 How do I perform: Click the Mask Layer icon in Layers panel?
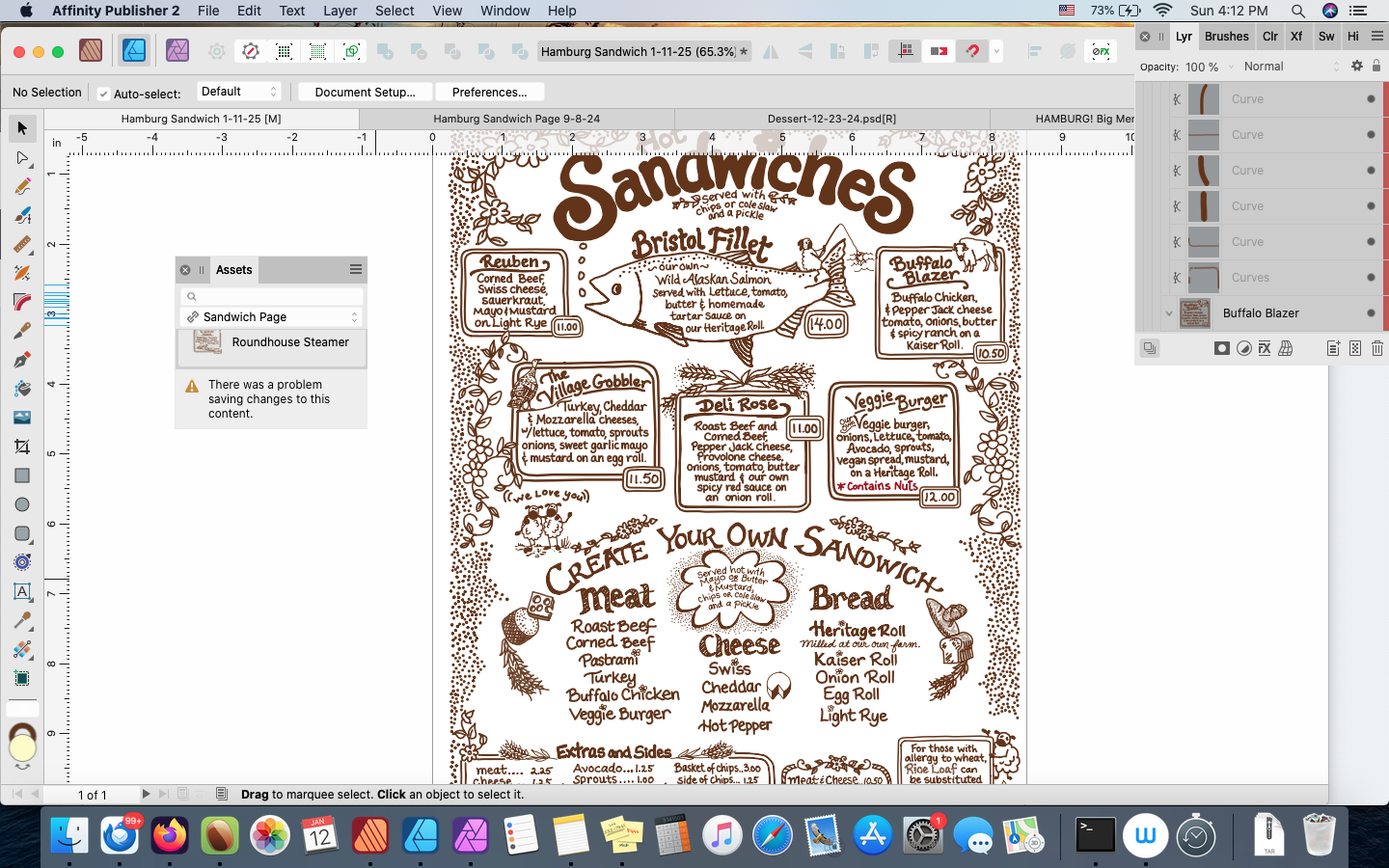pos(1222,348)
